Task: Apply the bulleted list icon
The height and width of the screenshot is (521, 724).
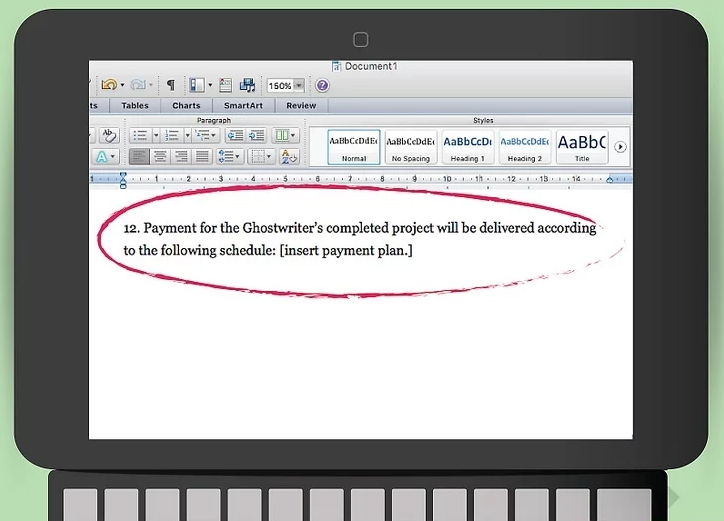Action: 140,135
